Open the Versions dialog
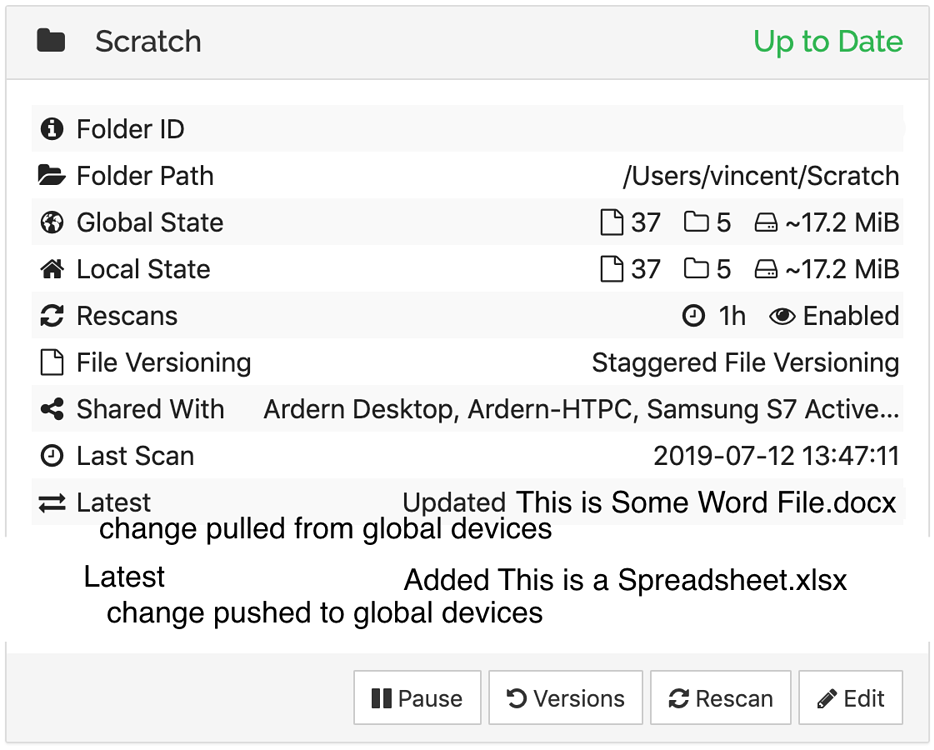This screenshot has height=750, width=934. 565,698
